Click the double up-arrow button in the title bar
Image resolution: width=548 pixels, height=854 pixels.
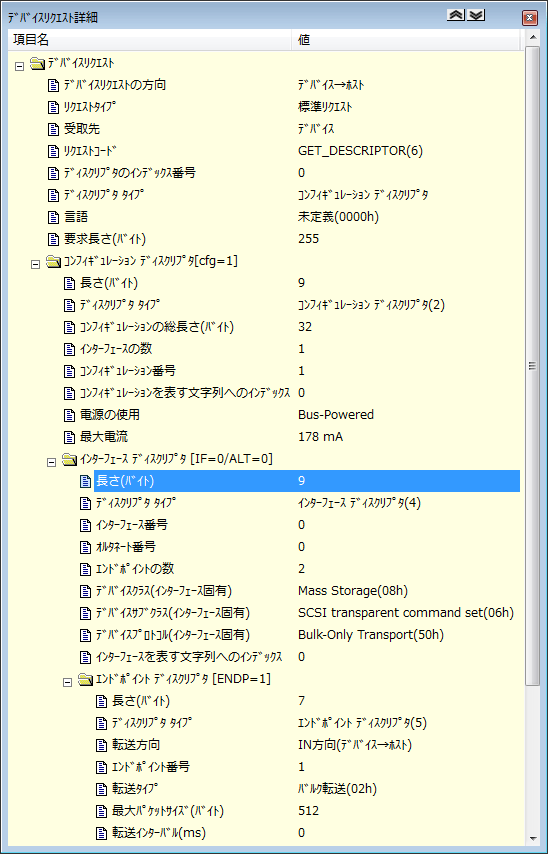tap(455, 16)
